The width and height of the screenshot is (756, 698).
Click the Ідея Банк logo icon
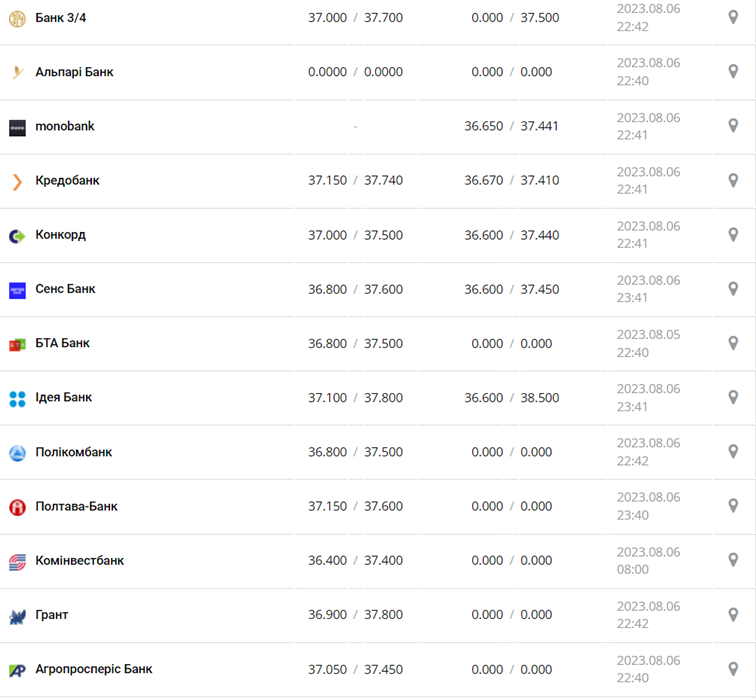17,398
